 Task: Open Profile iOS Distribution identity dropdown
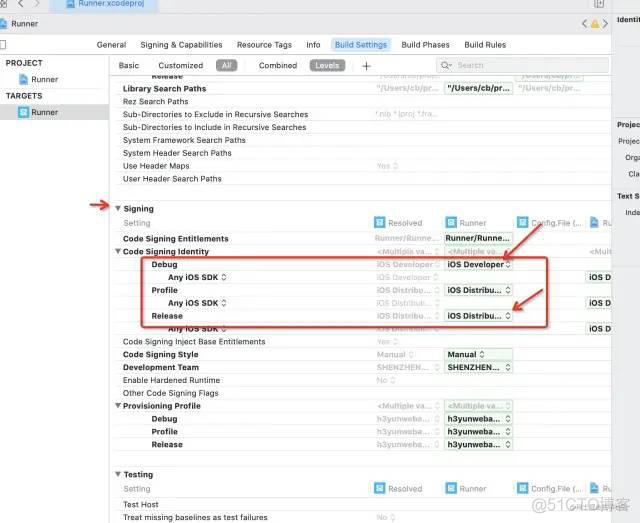click(x=478, y=290)
